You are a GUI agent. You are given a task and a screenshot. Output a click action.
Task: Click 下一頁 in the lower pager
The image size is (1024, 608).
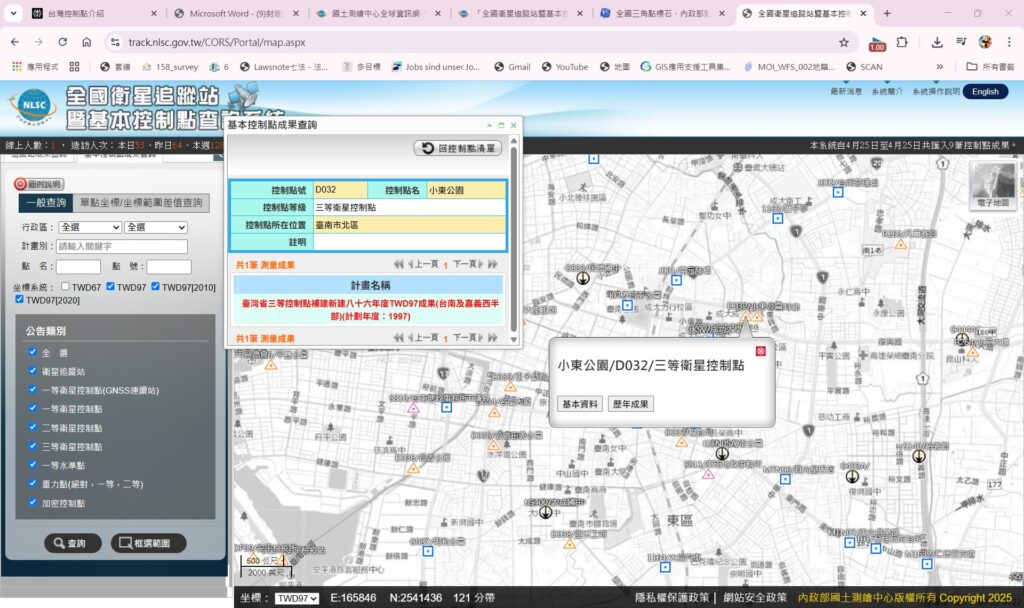coord(468,338)
